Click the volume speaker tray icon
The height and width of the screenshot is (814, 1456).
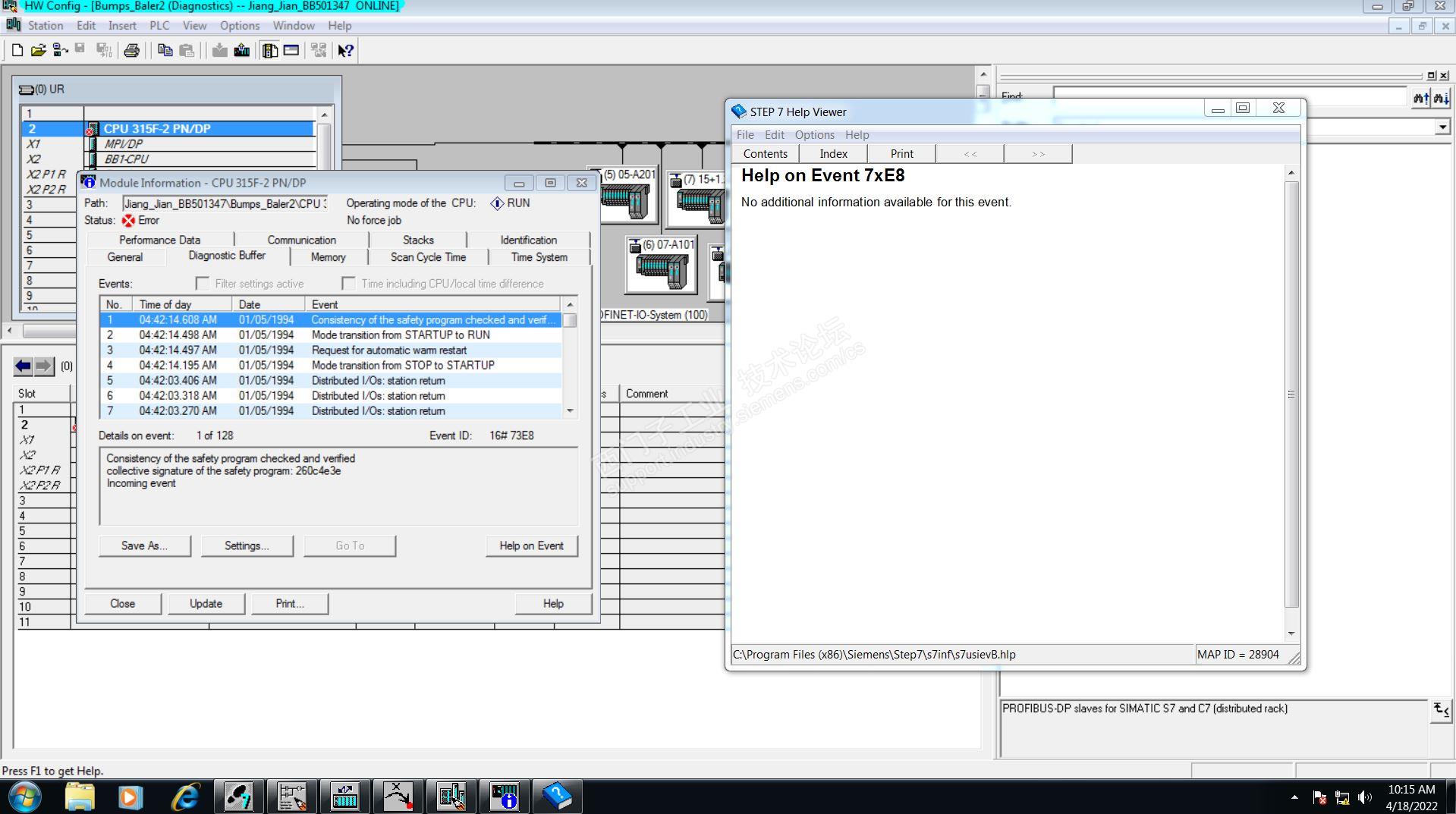[1365, 797]
